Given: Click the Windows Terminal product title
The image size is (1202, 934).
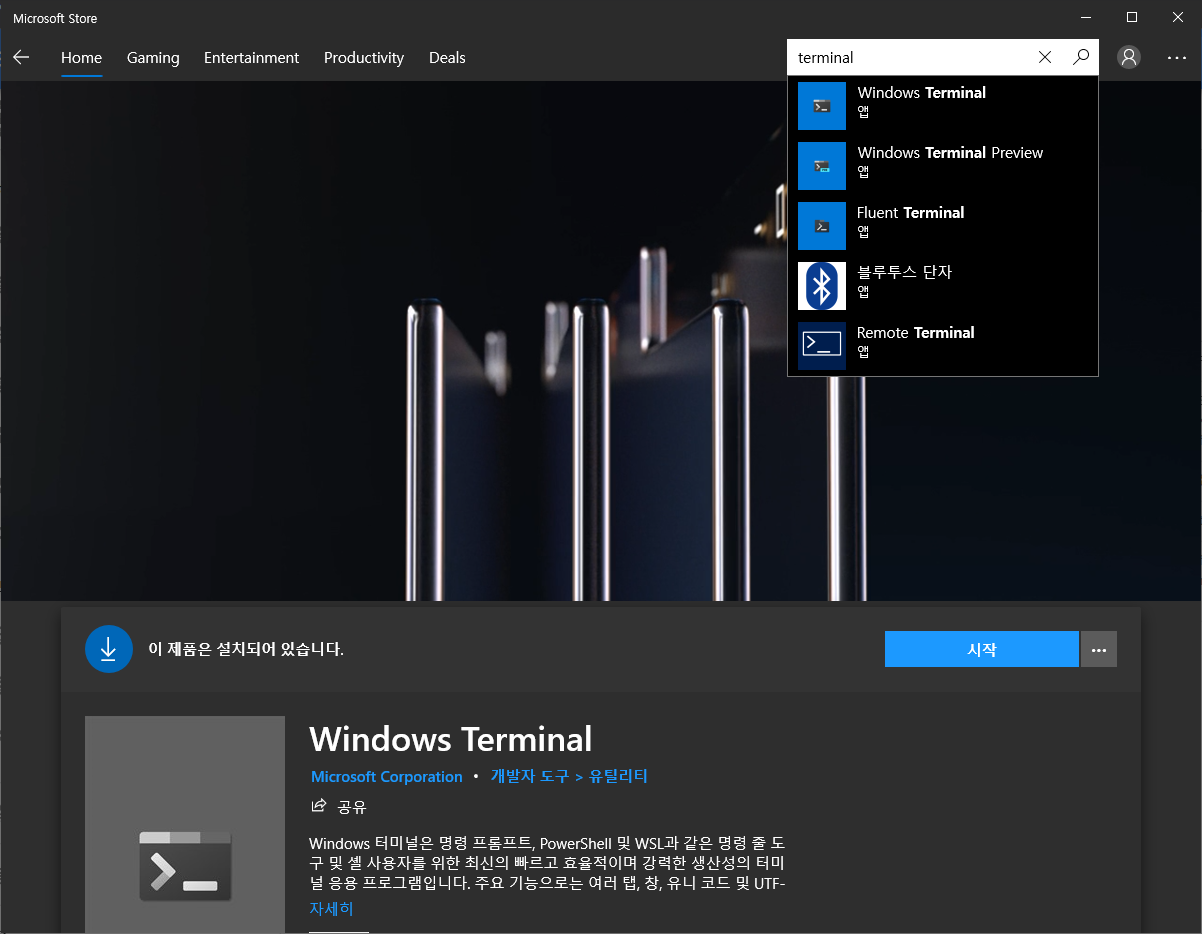Looking at the screenshot, I should (x=451, y=739).
